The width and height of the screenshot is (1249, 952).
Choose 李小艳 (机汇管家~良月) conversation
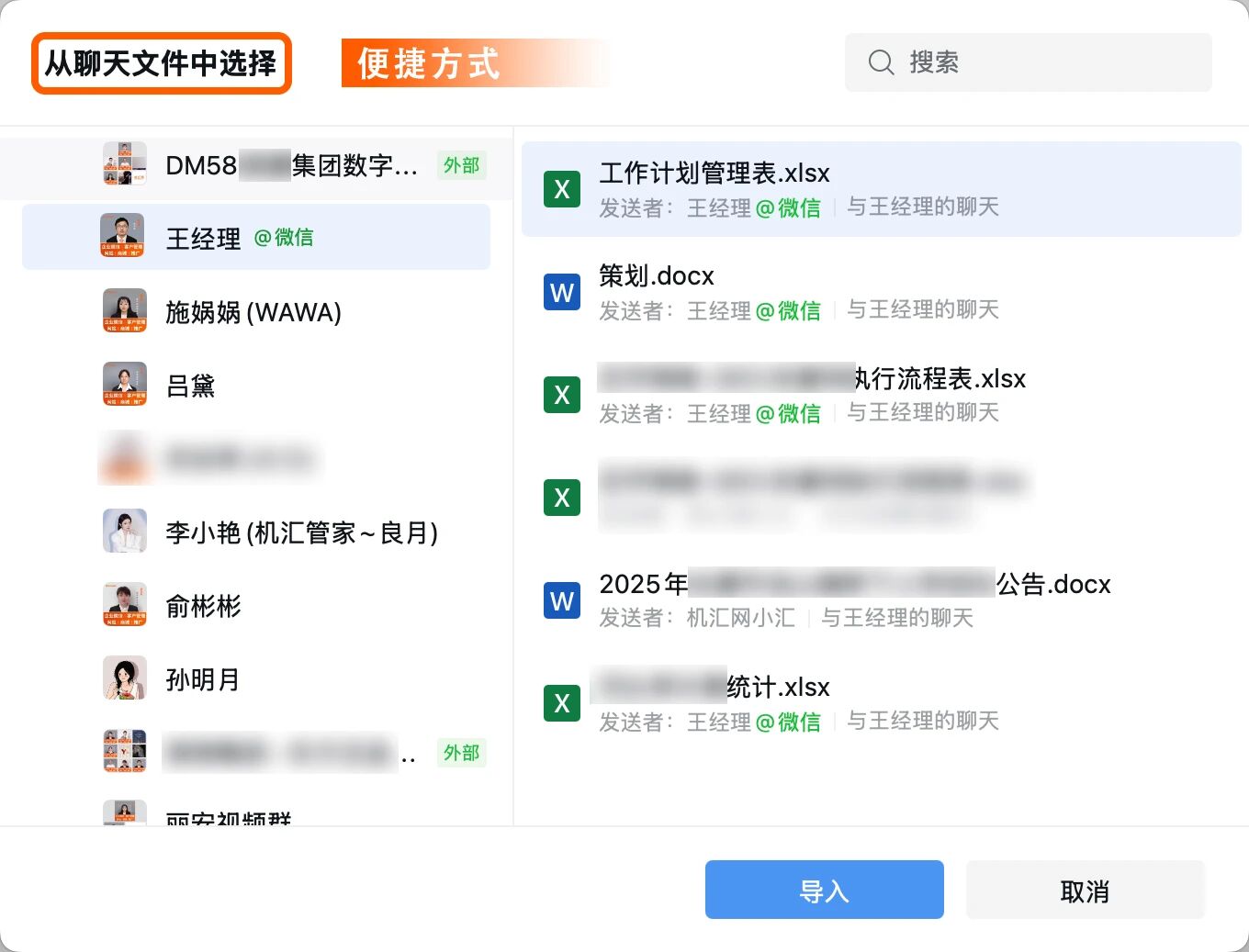[x=301, y=532]
